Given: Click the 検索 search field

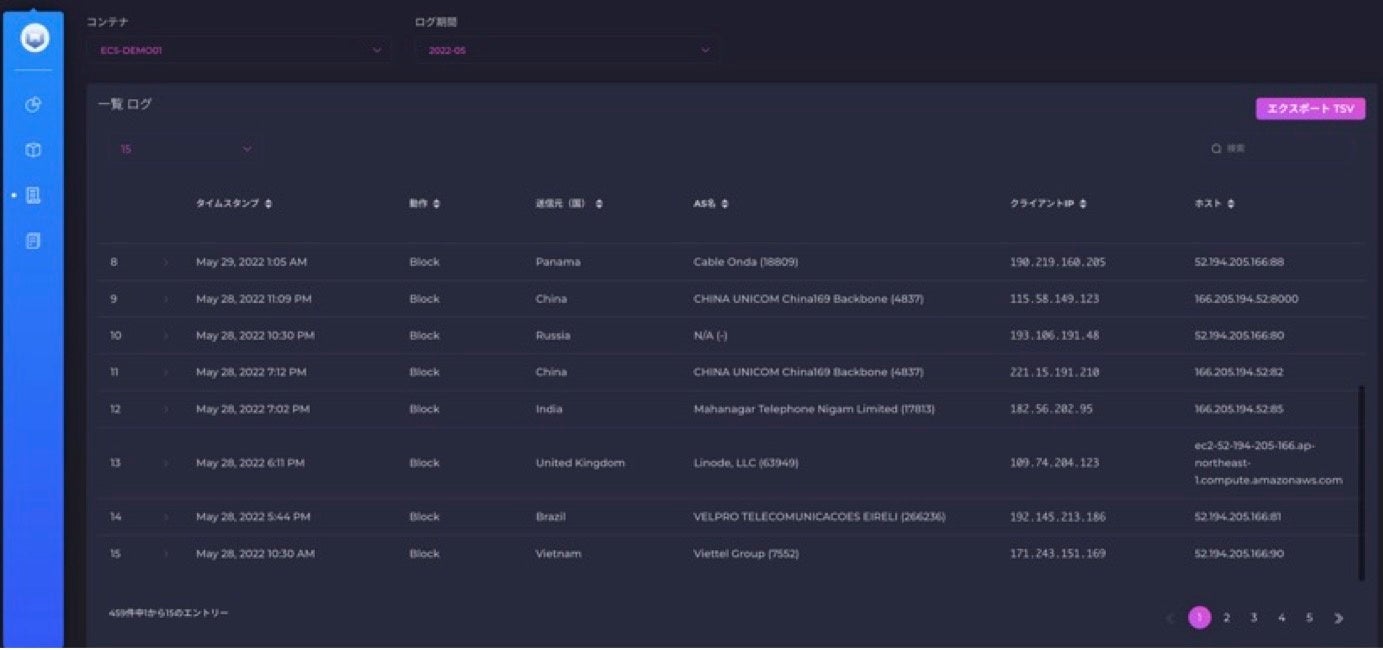Looking at the screenshot, I should pos(1279,149).
